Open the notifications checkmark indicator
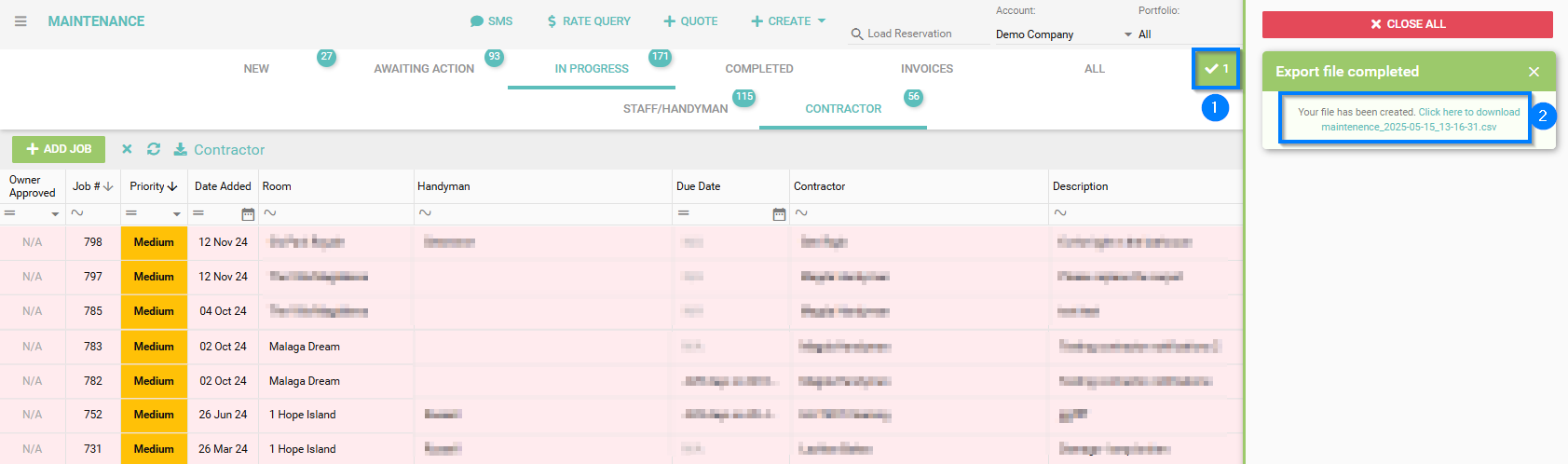Viewport: 1568px width, 464px height. [x=1216, y=69]
